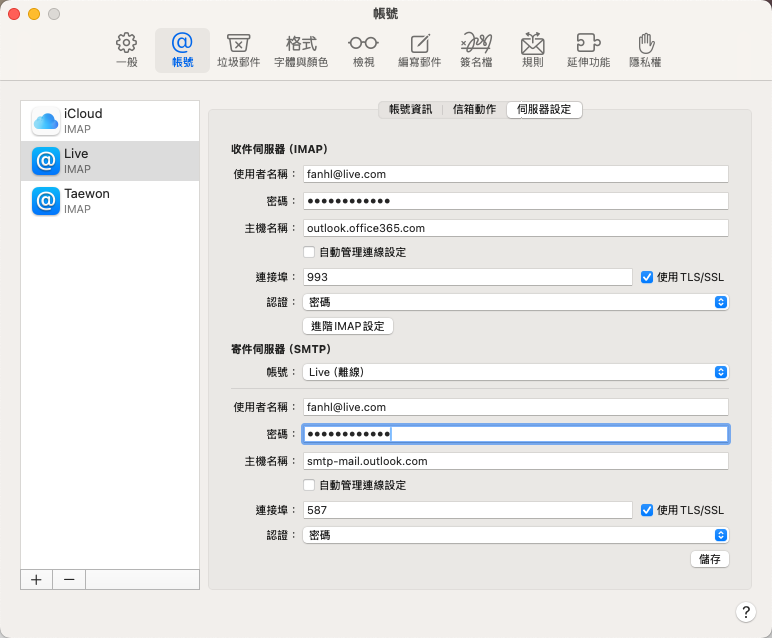Click the plus button to add account
Screen dimensions: 772x638
pos(36,579)
